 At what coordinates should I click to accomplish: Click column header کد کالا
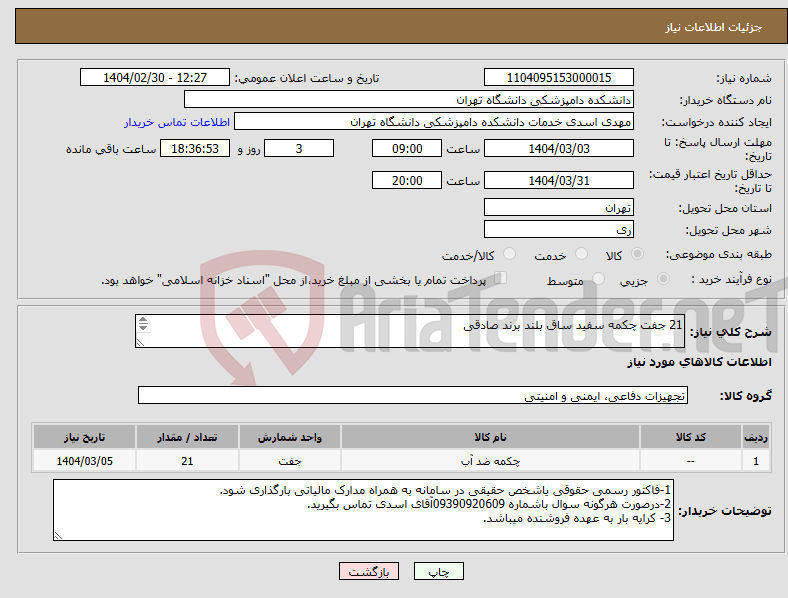691,437
